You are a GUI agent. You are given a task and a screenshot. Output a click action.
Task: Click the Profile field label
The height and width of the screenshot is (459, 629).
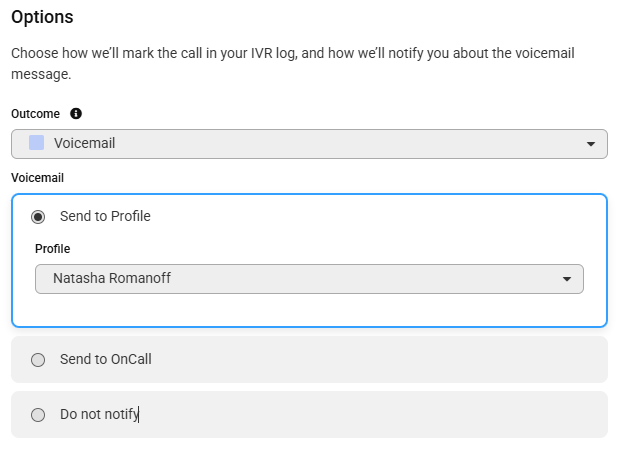coord(53,249)
